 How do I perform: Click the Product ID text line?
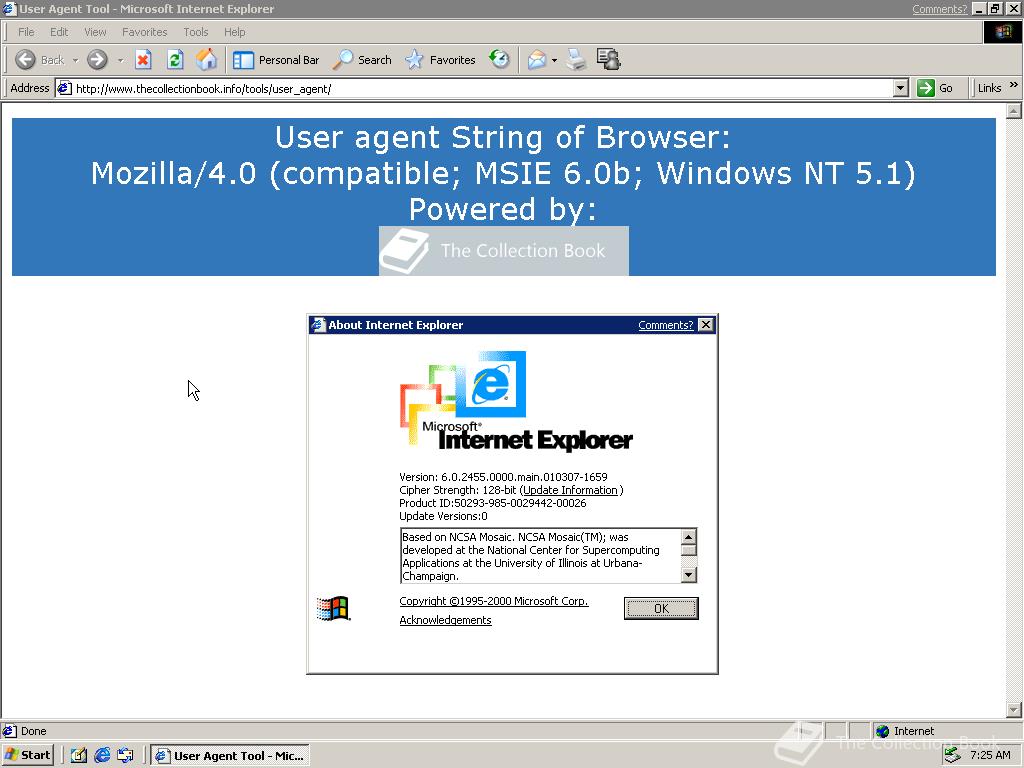tap(492, 503)
